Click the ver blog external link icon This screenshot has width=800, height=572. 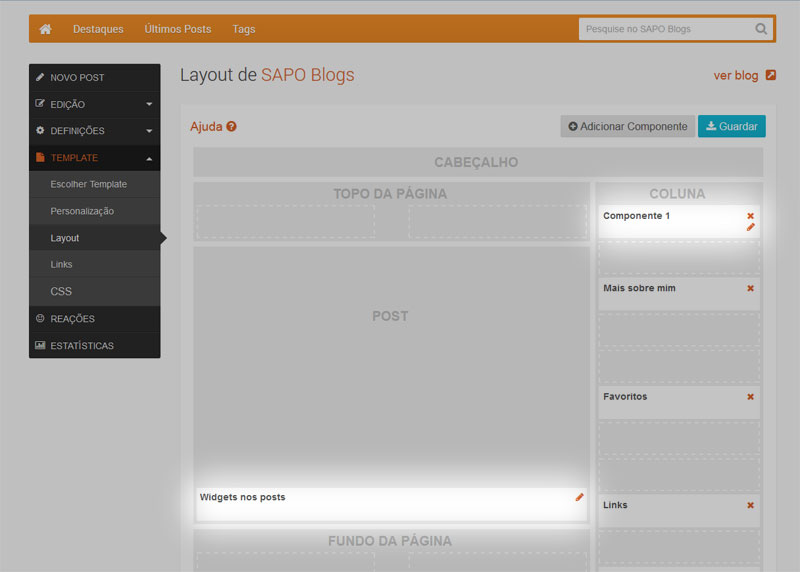[770, 75]
